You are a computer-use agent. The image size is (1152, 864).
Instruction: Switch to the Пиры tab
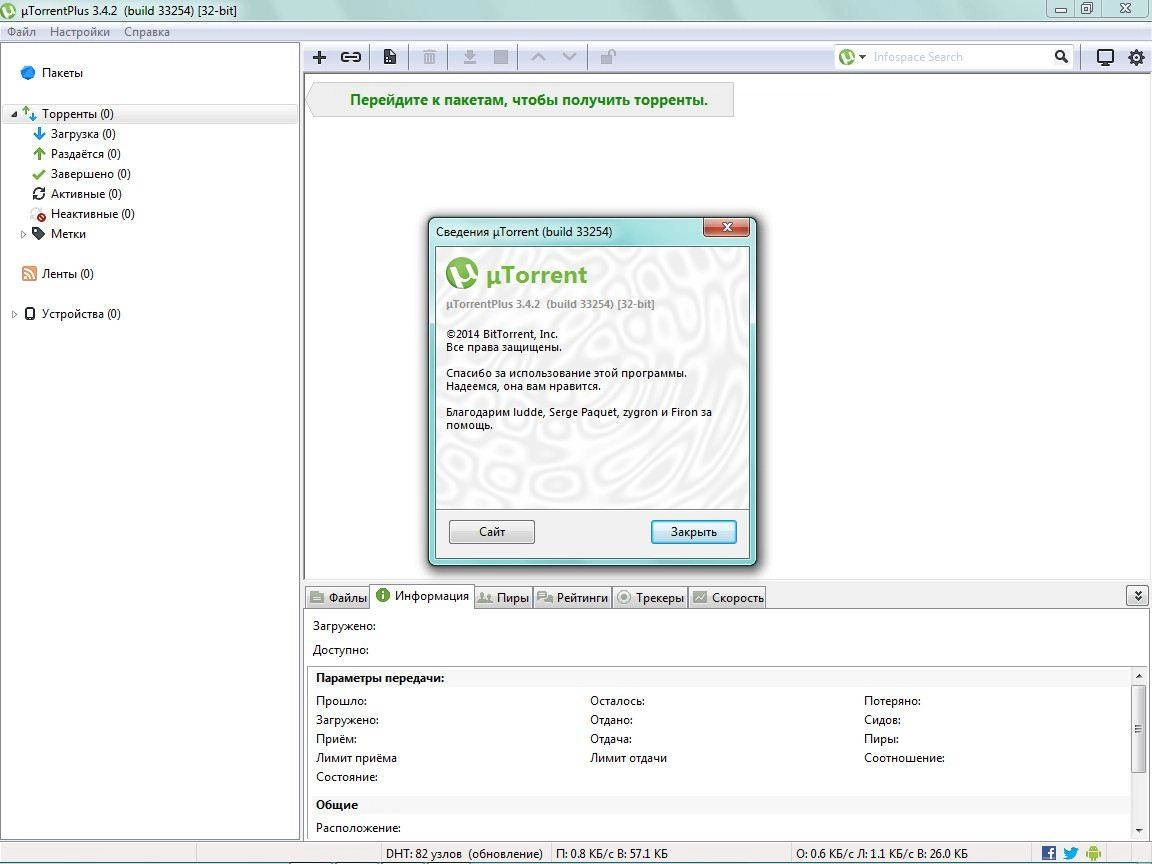pos(503,597)
